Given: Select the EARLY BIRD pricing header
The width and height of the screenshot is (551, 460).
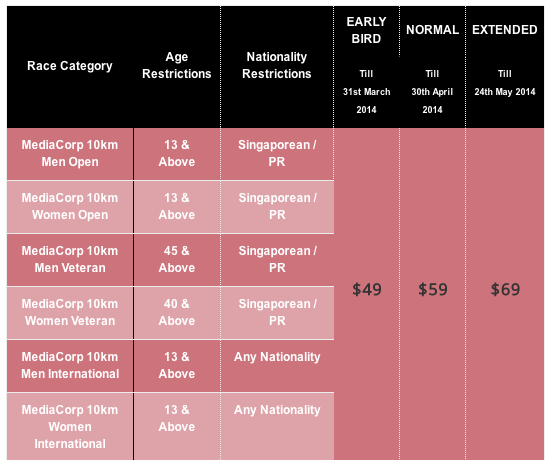Looking at the screenshot, I should 366,30.
